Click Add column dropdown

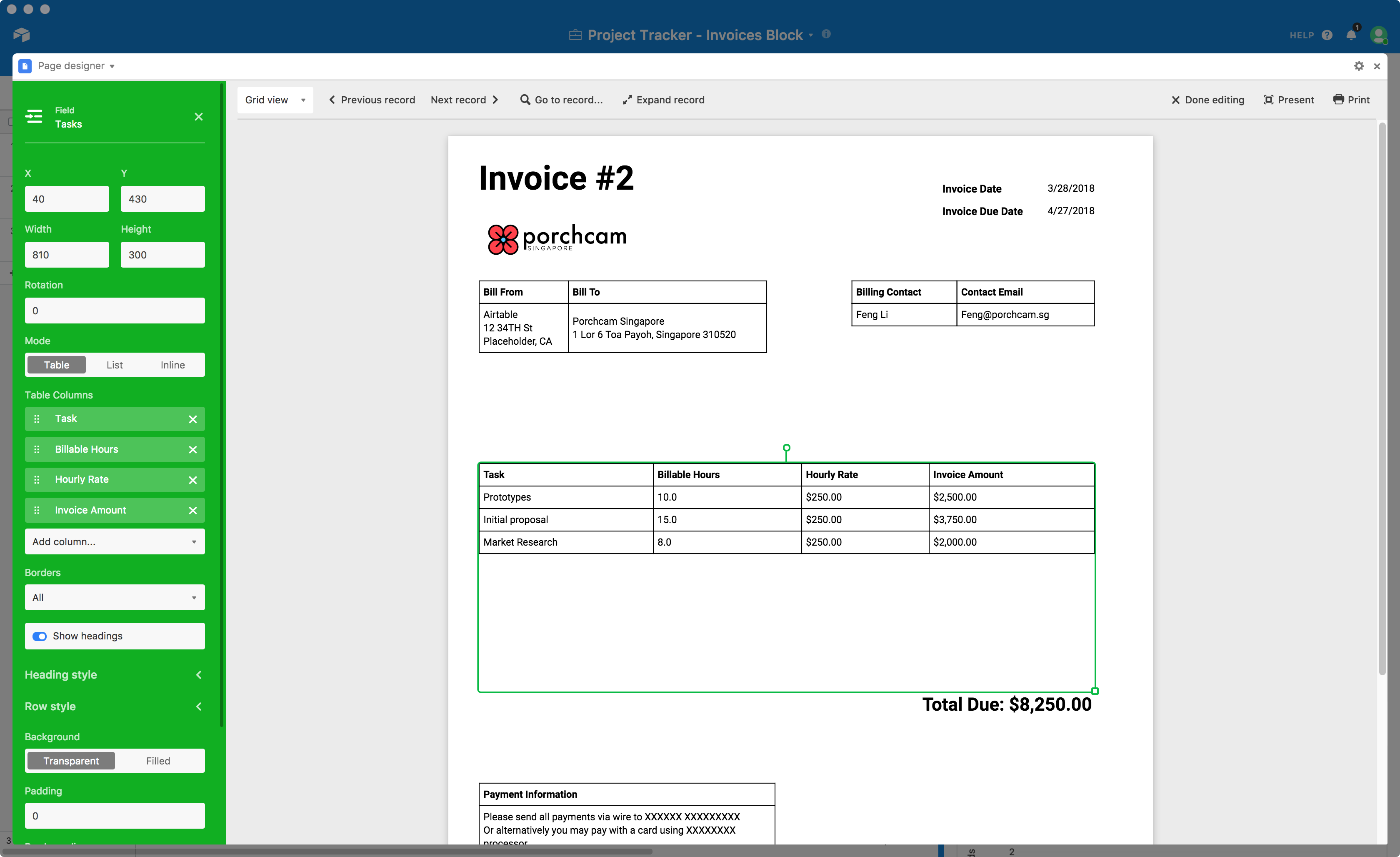113,542
